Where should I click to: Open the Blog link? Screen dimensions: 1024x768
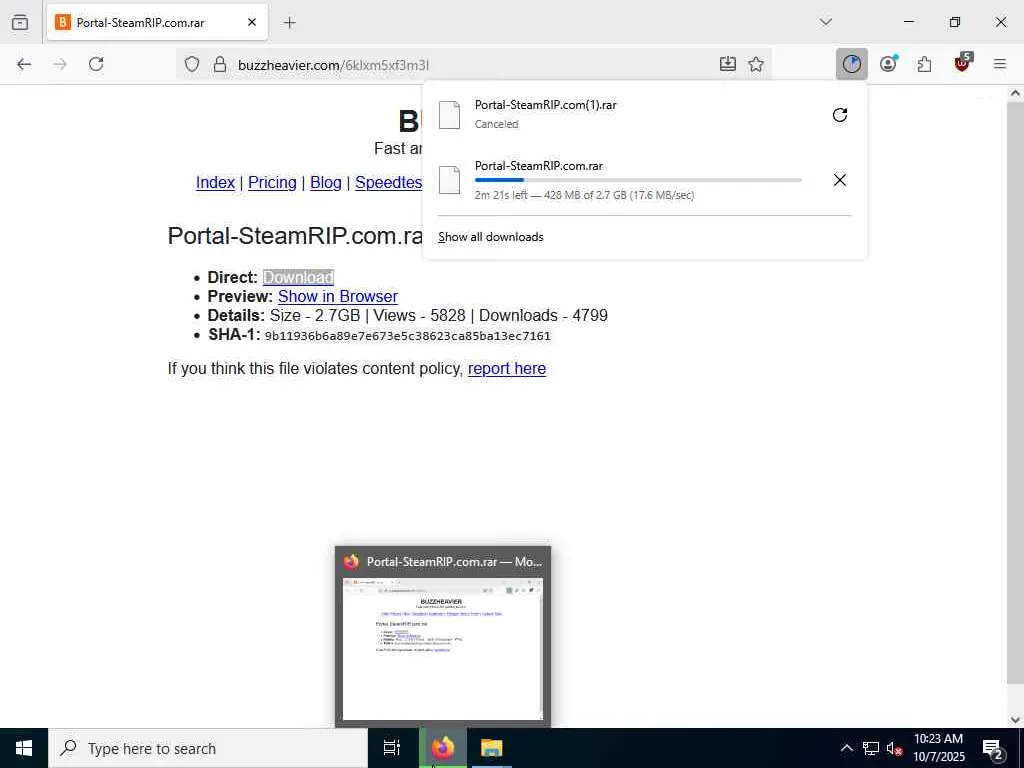325,182
